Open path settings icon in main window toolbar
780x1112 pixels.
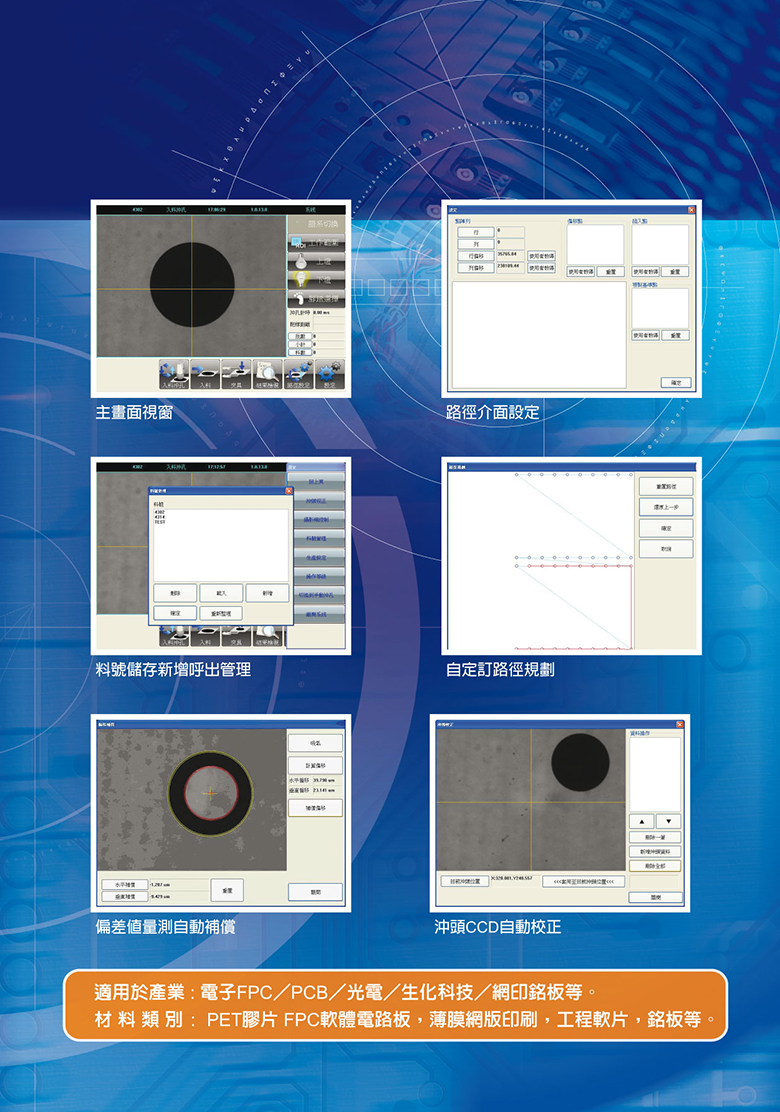coord(299,374)
